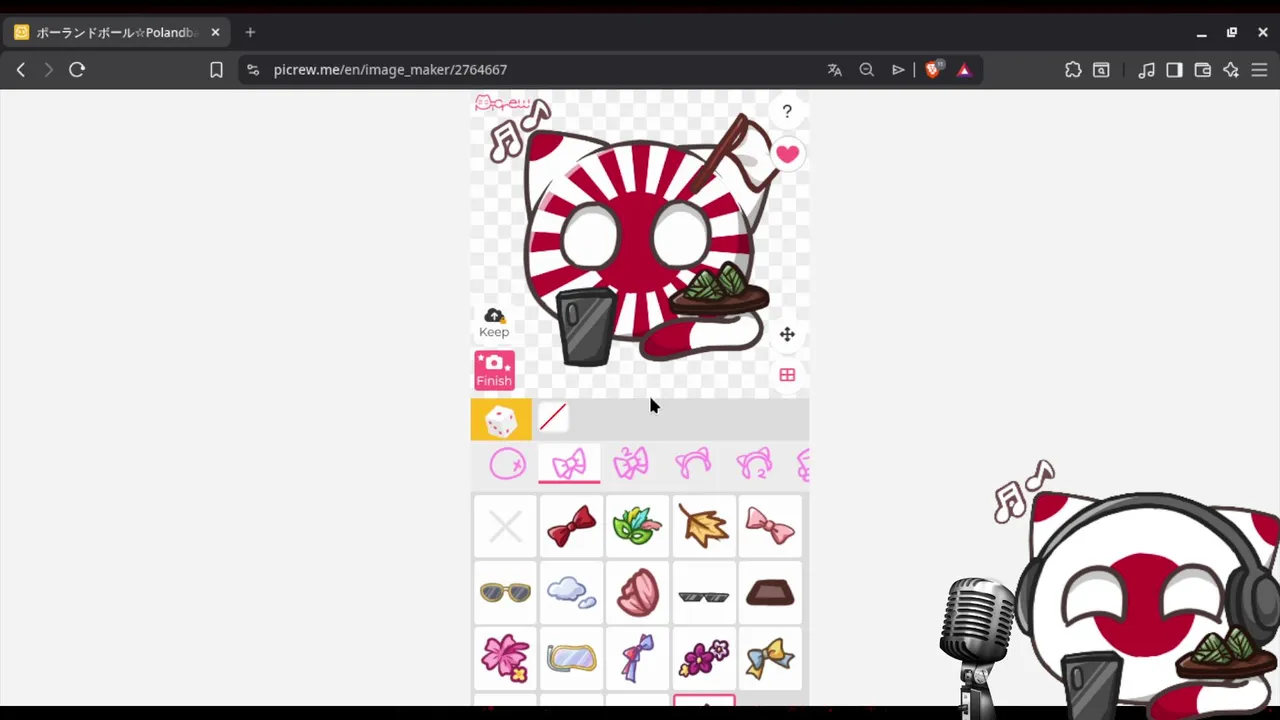The width and height of the screenshot is (1280, 720).
Task: Click the zoom out magnifier icon
Action: point(867,70)
